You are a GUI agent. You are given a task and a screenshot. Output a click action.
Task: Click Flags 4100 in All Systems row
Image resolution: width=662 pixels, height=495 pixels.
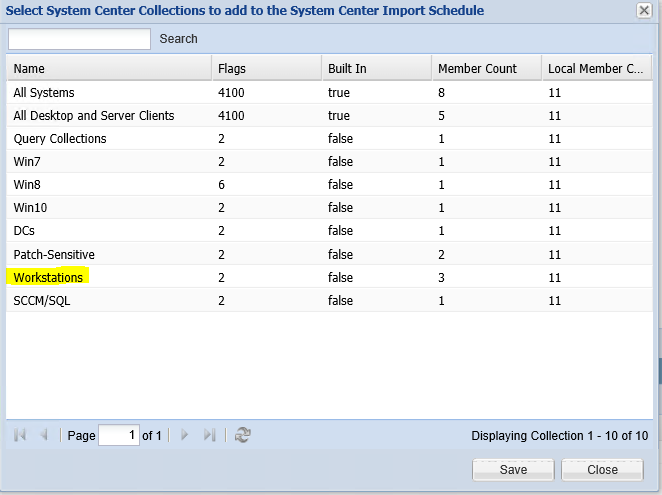[231, 92]
